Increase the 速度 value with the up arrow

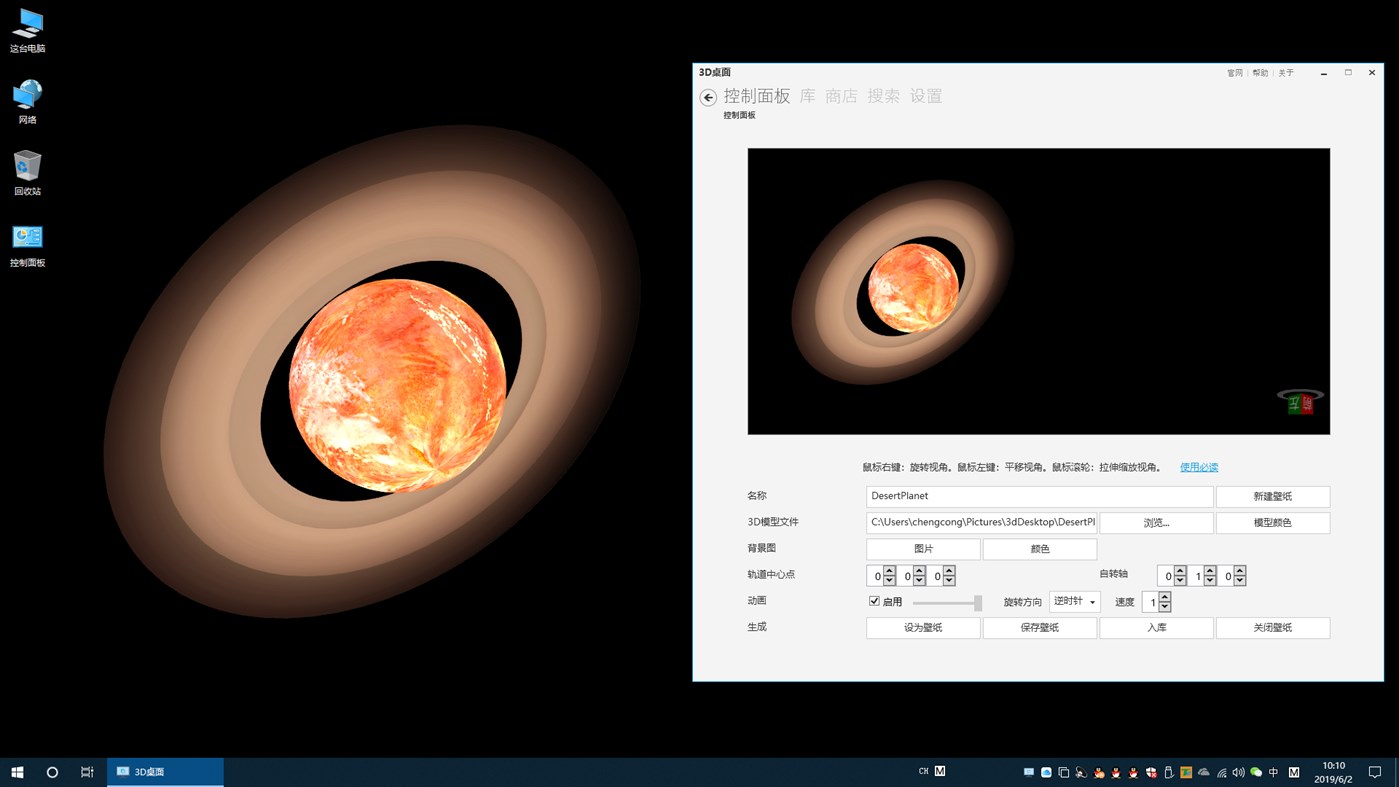pyautogui.click(x=1163, y=596)
